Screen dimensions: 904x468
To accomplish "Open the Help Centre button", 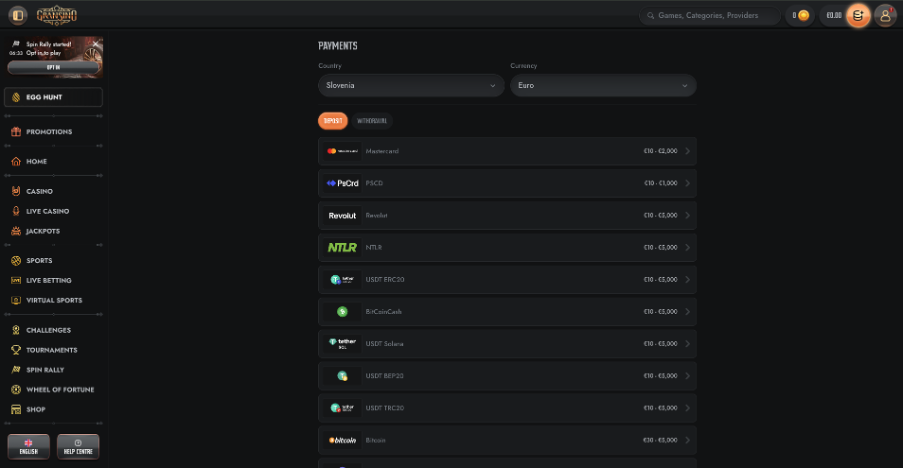I will click(78, 447).
